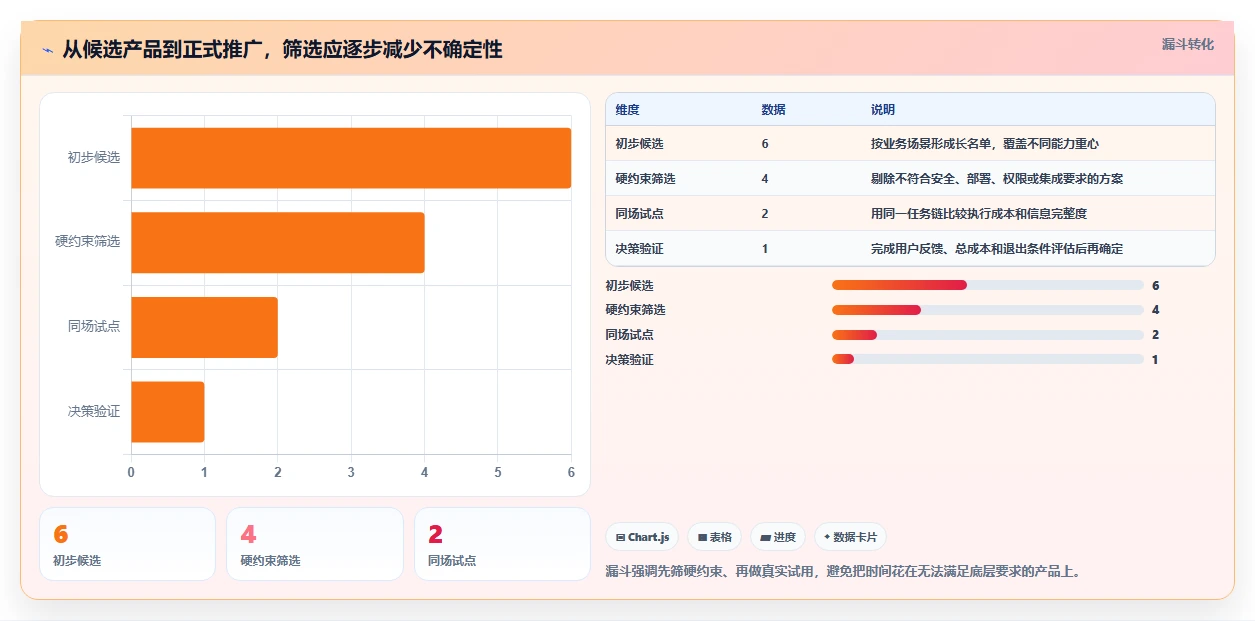This screenshot has width=1255, height=621.
Task: Click the 同场试点 y-axis label
Action: click(94, 326)
